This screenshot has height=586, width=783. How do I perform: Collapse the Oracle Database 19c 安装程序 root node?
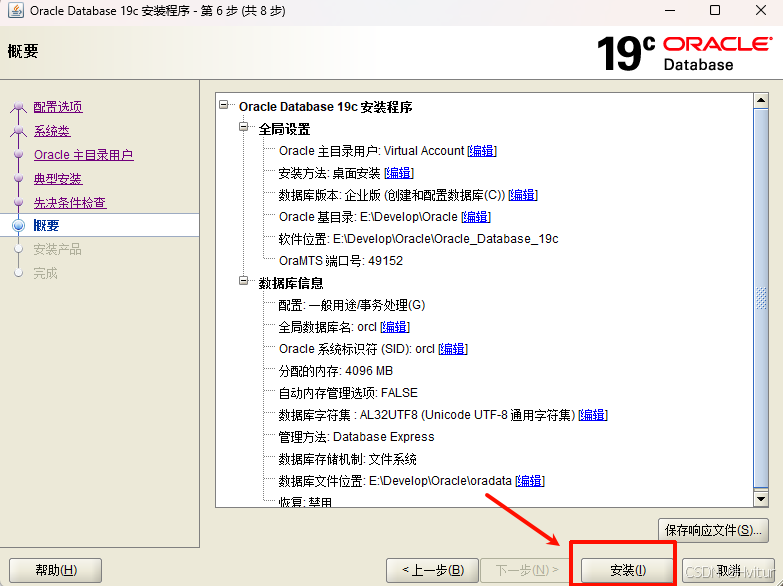click(x=224, y=104)
